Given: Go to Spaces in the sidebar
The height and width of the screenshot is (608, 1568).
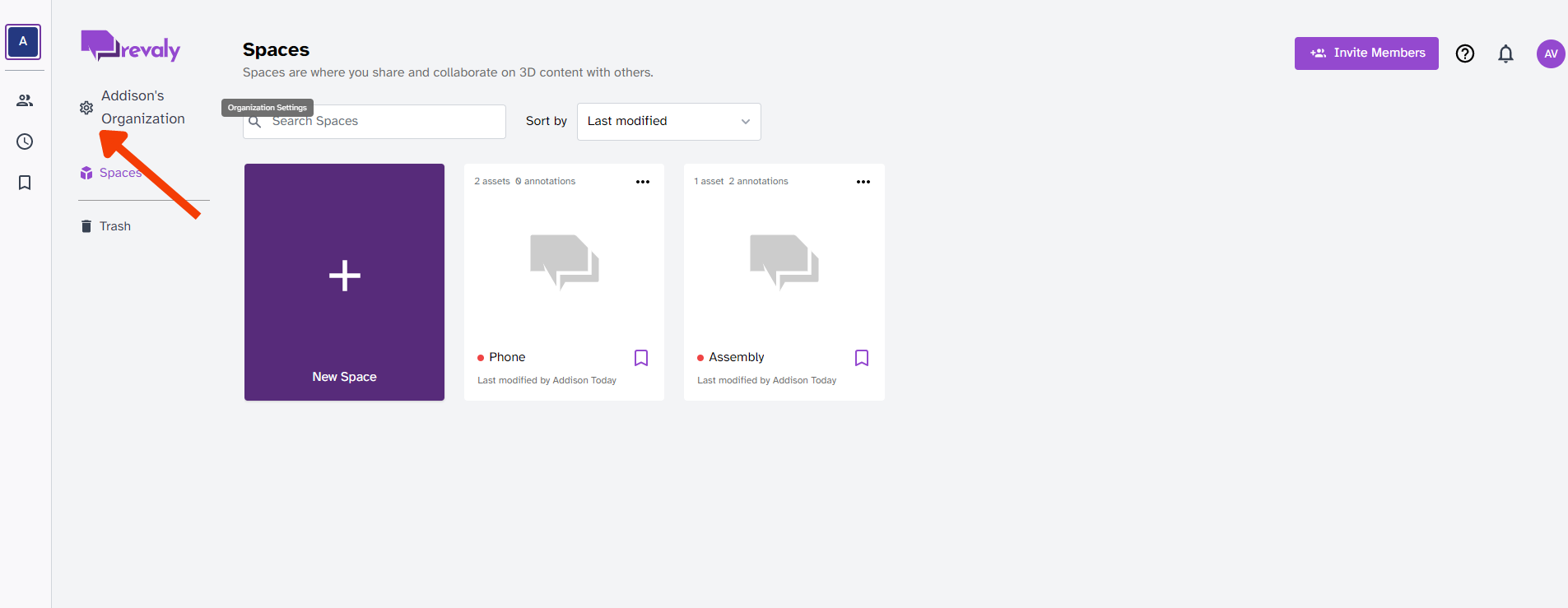Looking at the screenshot, I should click(111, 173).
